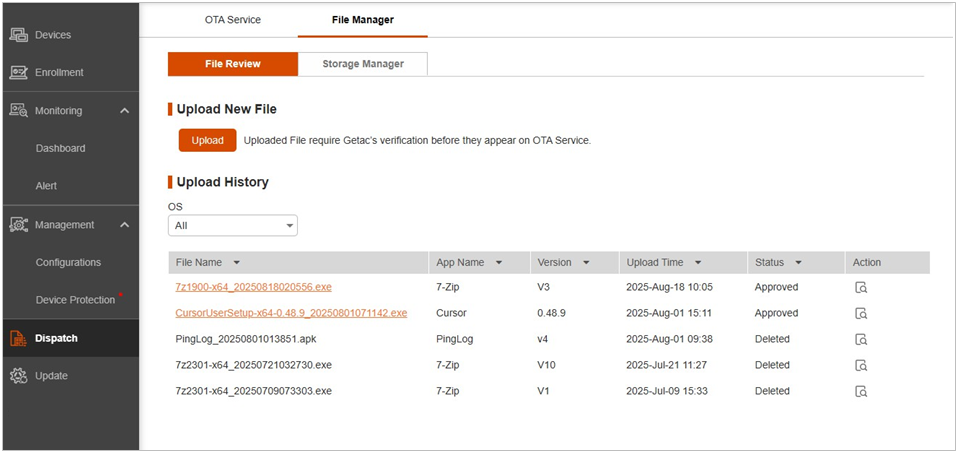Open the details icon for the CursorUserSetup row

point(860,313)
